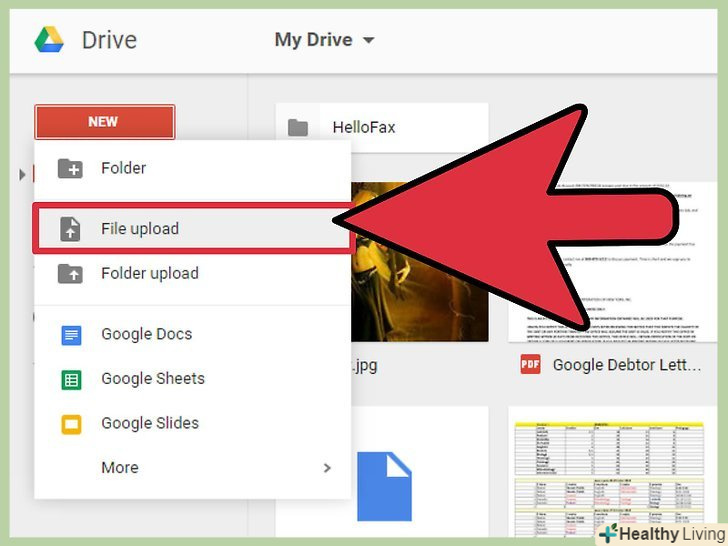The width and height of the screenshot is (728, 546).
Task: Expand the More submenu arrow
Action: [x=327, y=468]
